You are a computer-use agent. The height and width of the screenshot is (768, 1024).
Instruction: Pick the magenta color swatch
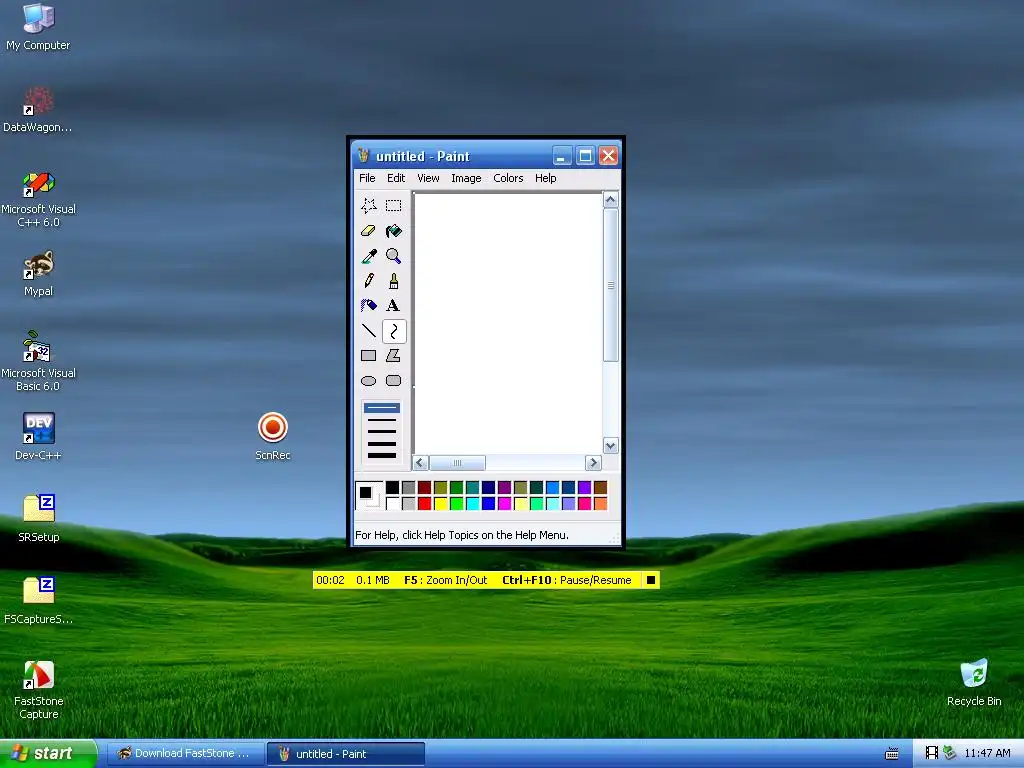pos(504,504)
